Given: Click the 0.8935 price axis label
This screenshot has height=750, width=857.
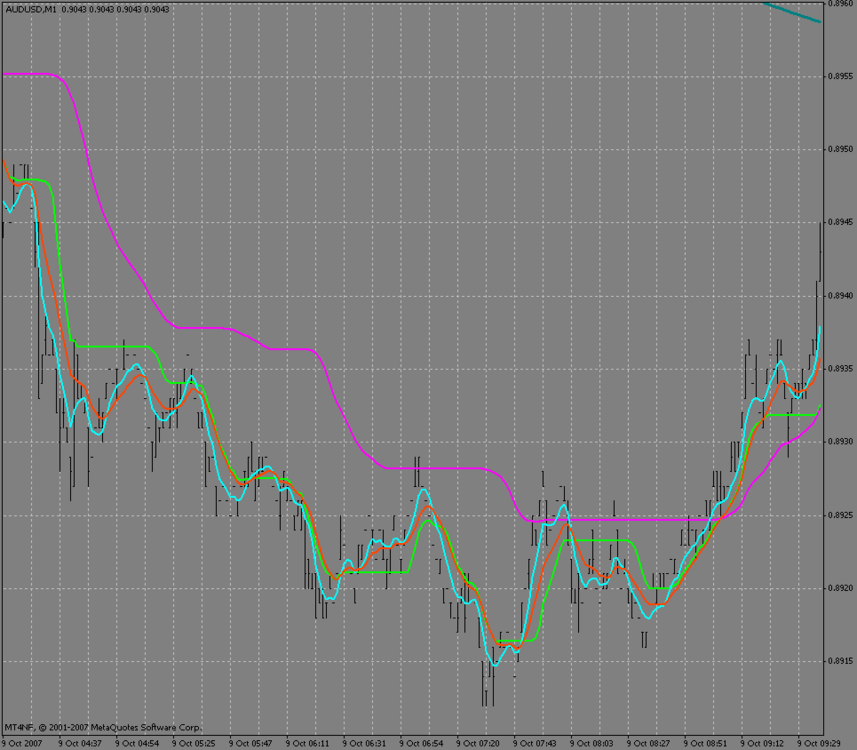Looking at the screenshot, I should pos(840,369).
